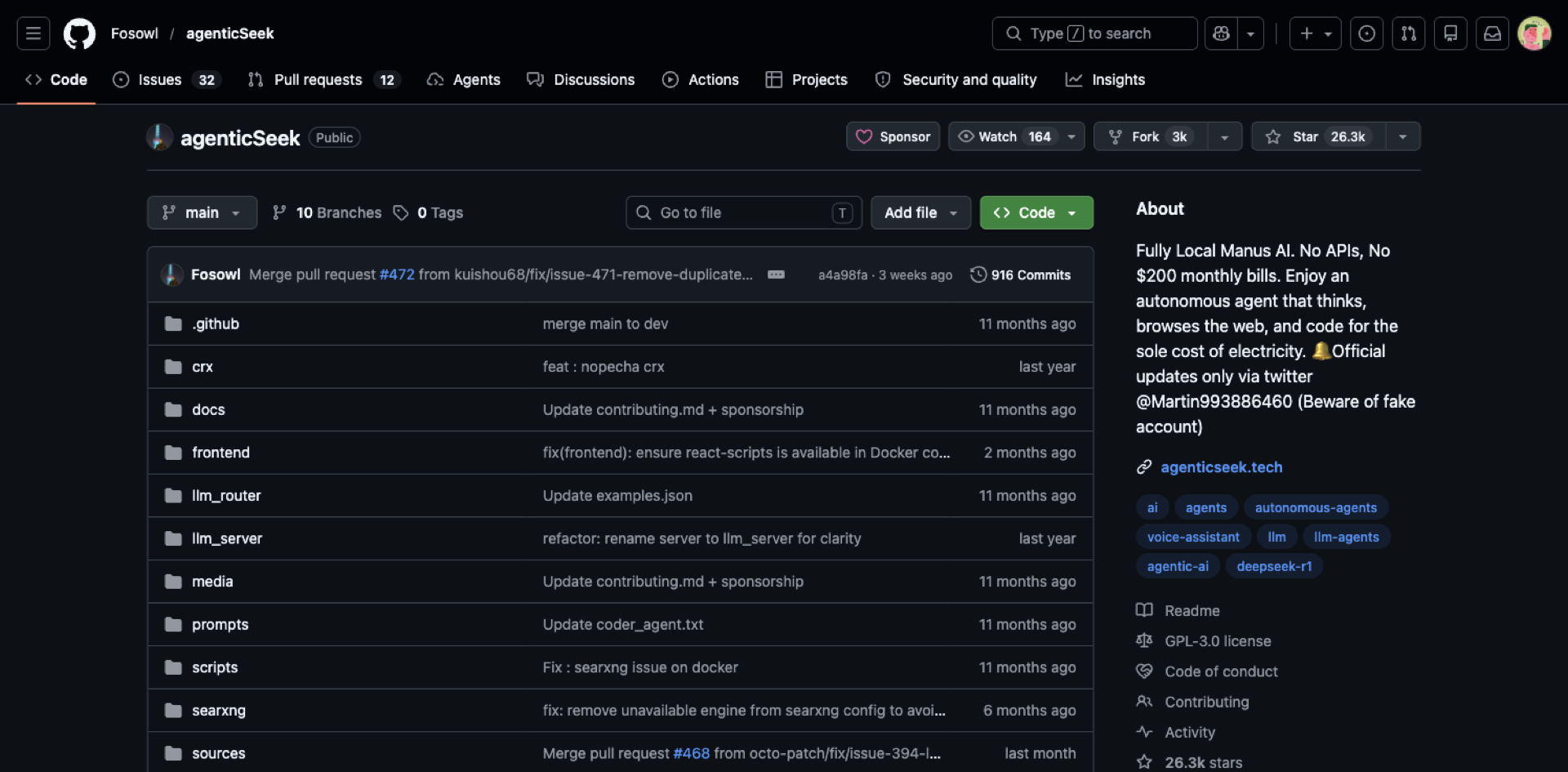Open the notifications inbox icon

point(1492,33)
